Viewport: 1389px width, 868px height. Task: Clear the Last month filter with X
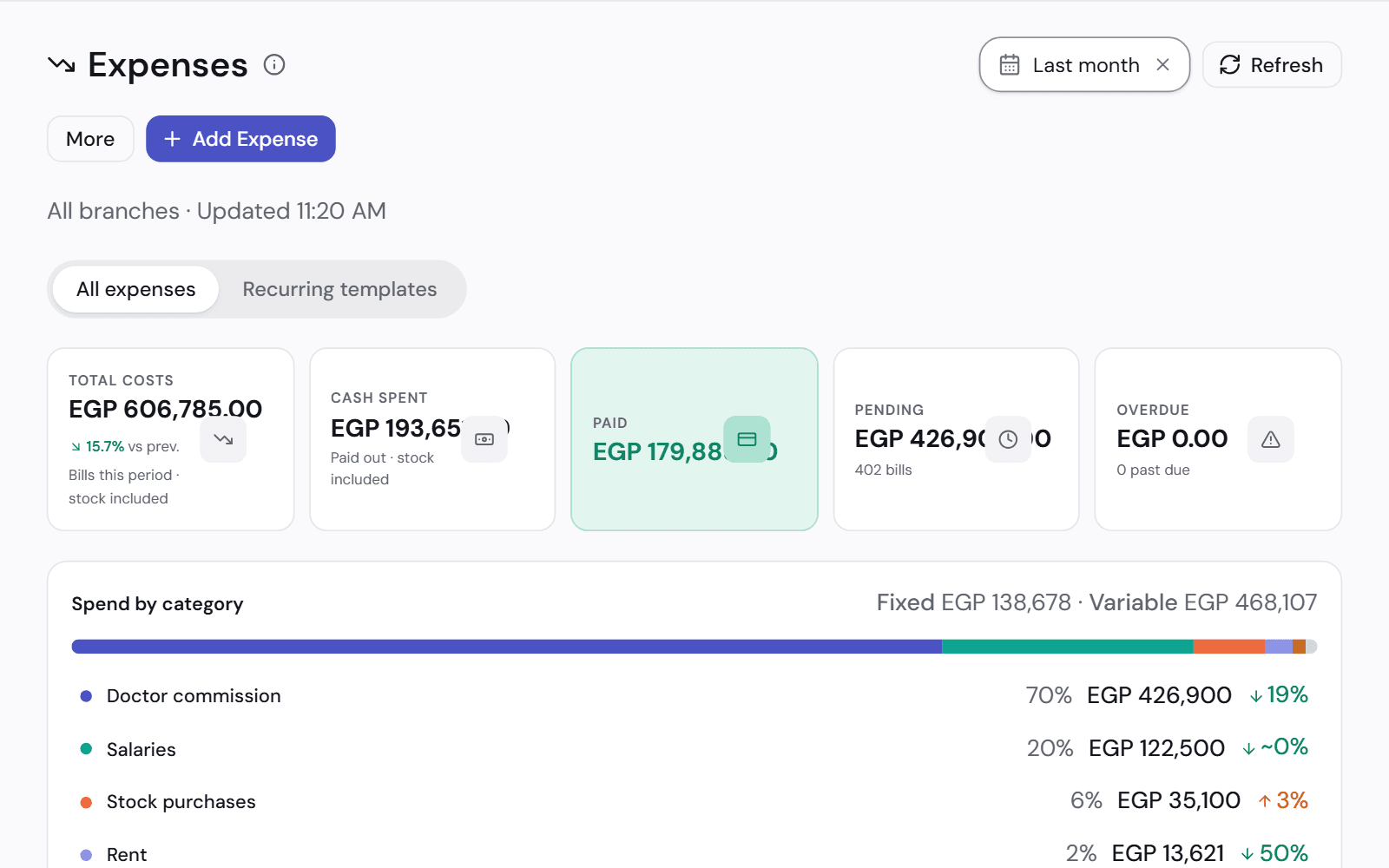pos(1163,65)
